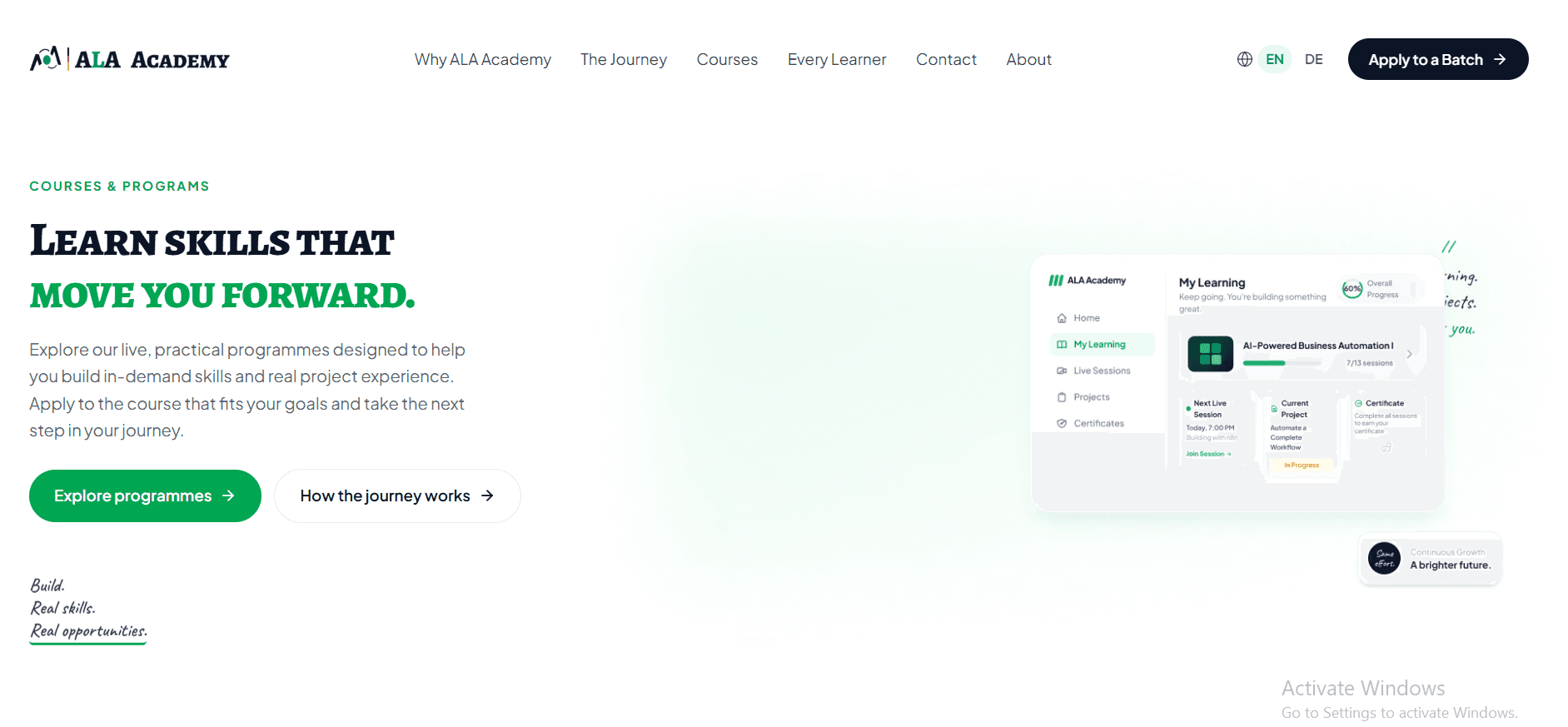Click the Certificates shield icon
This screenshot has height=727, width=1568.
(x=1062, y=423)
